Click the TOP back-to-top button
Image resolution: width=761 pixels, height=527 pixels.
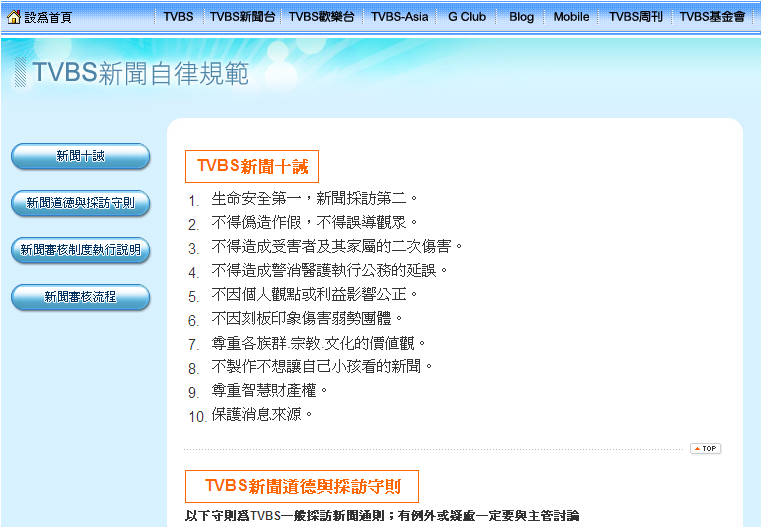tap(705, 448)
